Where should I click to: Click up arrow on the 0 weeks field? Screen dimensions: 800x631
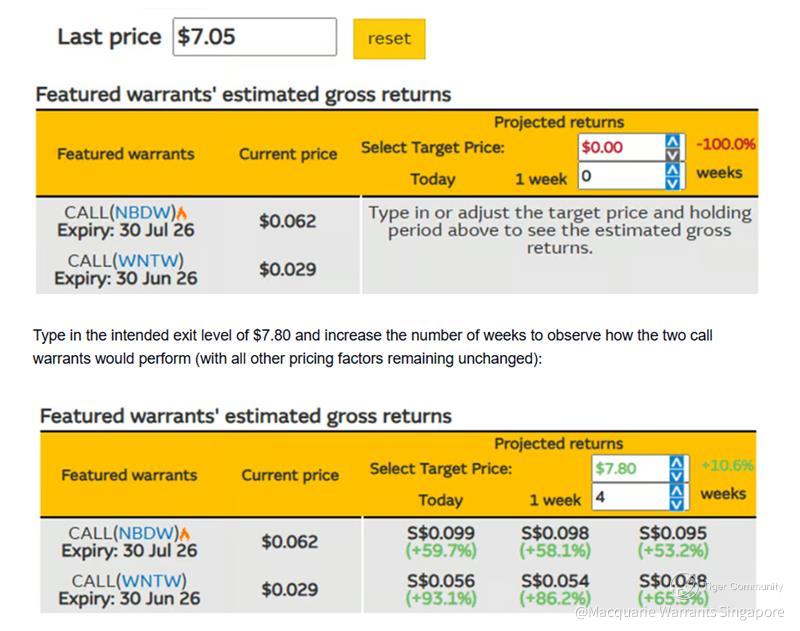point(674,169)
